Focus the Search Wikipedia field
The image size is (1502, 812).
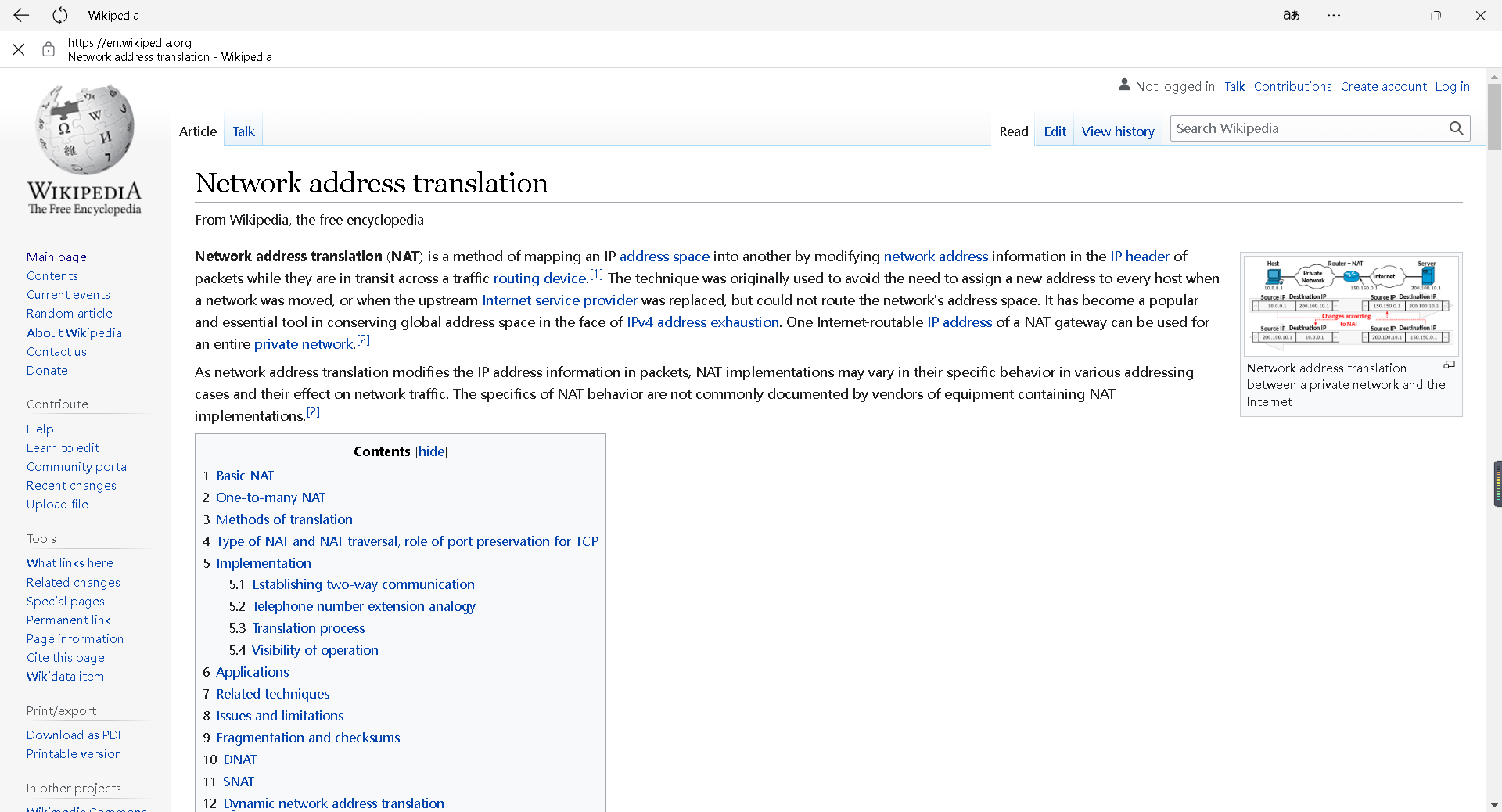(x=1309, y=128)
